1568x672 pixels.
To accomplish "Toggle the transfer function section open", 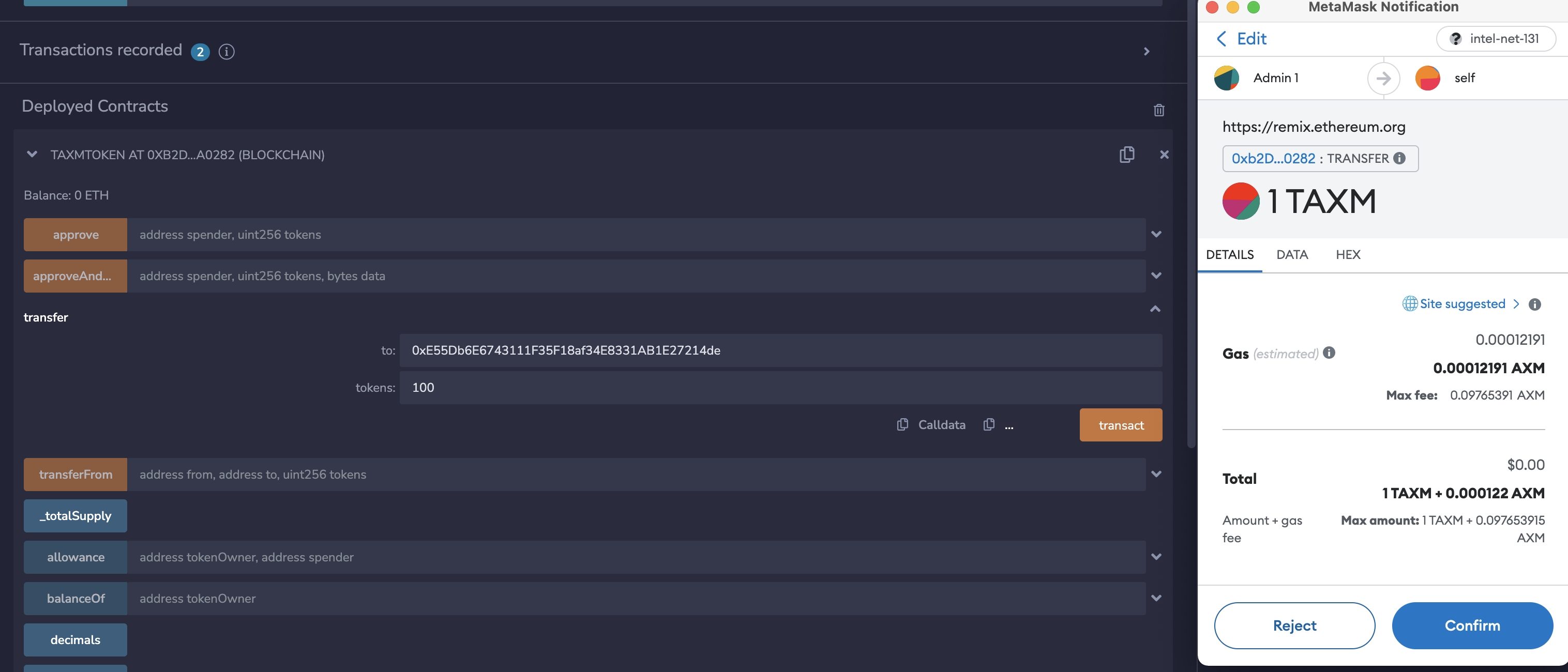I will 1155,308.
